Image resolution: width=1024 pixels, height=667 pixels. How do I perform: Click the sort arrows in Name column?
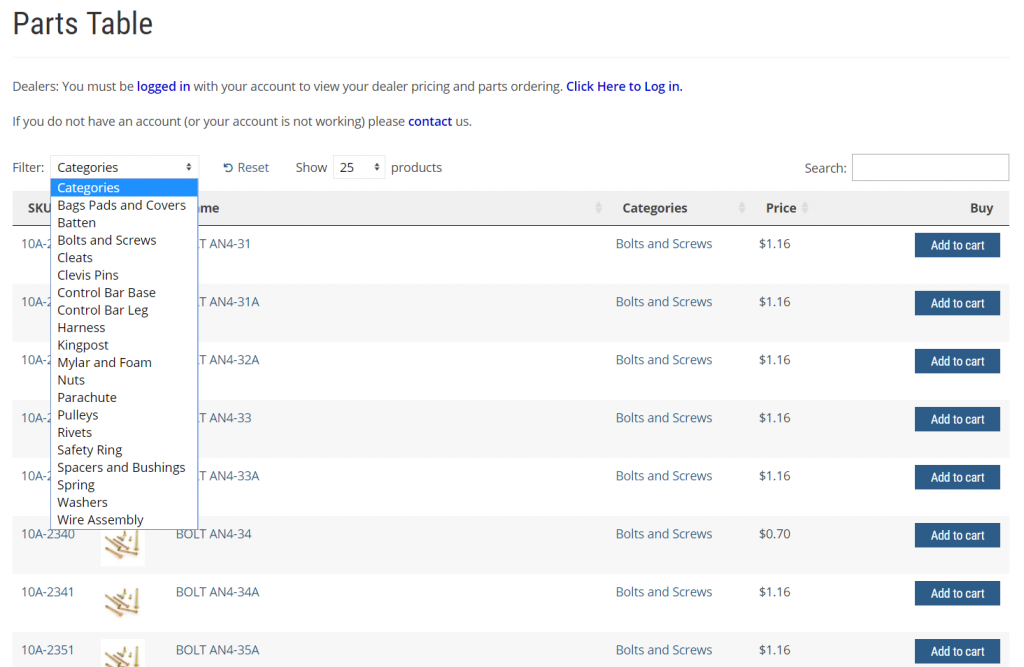(598, 208)
